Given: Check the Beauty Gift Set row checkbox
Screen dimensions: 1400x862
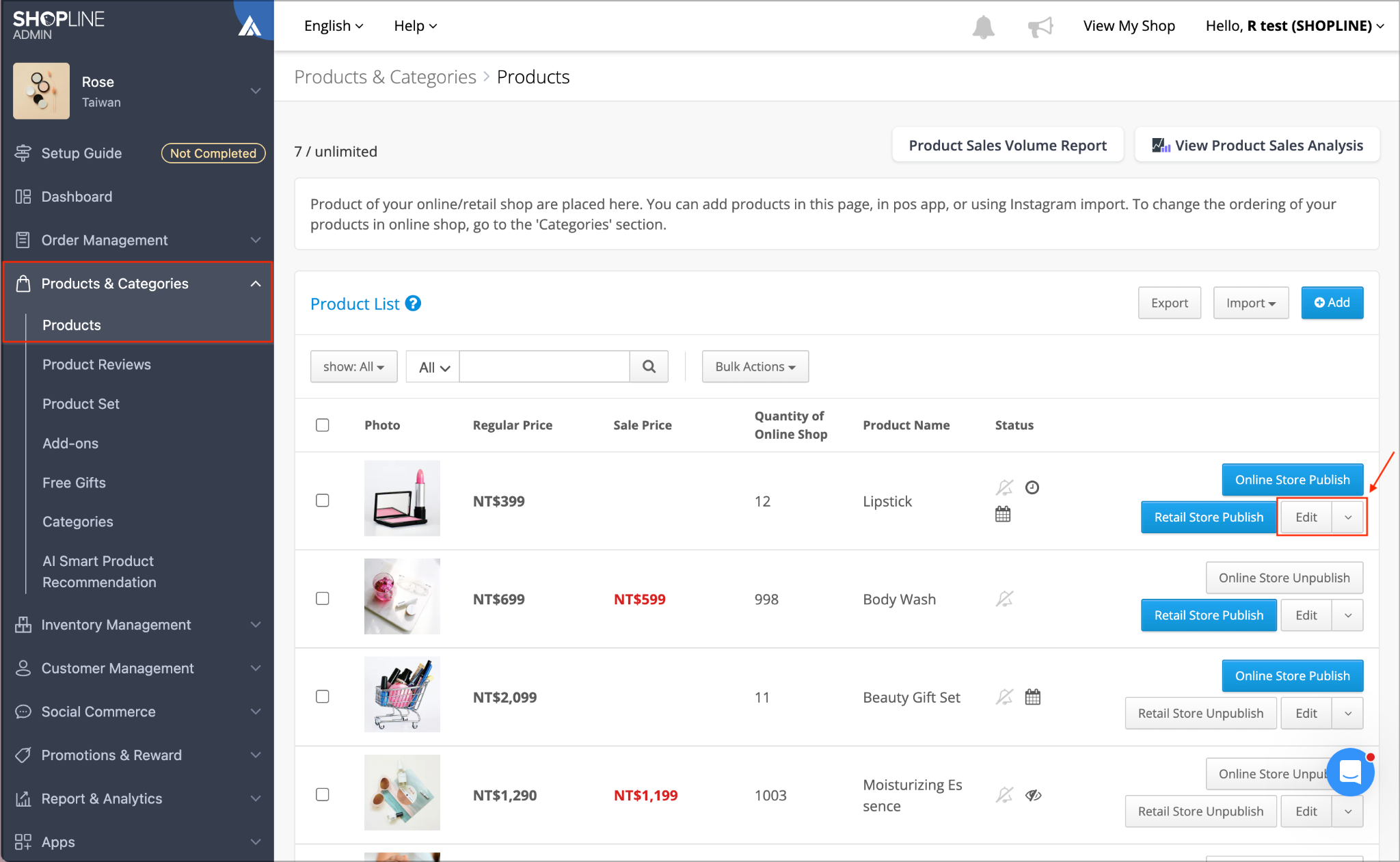Looking at the screenshot, I should coord(323,697).
